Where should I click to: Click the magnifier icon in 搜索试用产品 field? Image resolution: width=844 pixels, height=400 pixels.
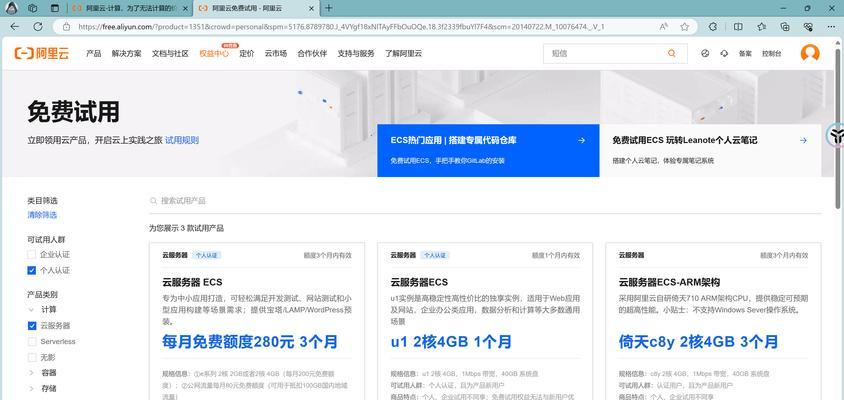[x=153, y=201]
